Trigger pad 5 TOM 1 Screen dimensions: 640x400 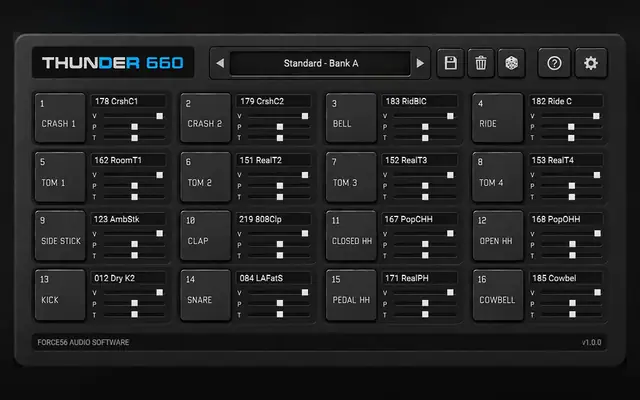[x=60, y=177]
